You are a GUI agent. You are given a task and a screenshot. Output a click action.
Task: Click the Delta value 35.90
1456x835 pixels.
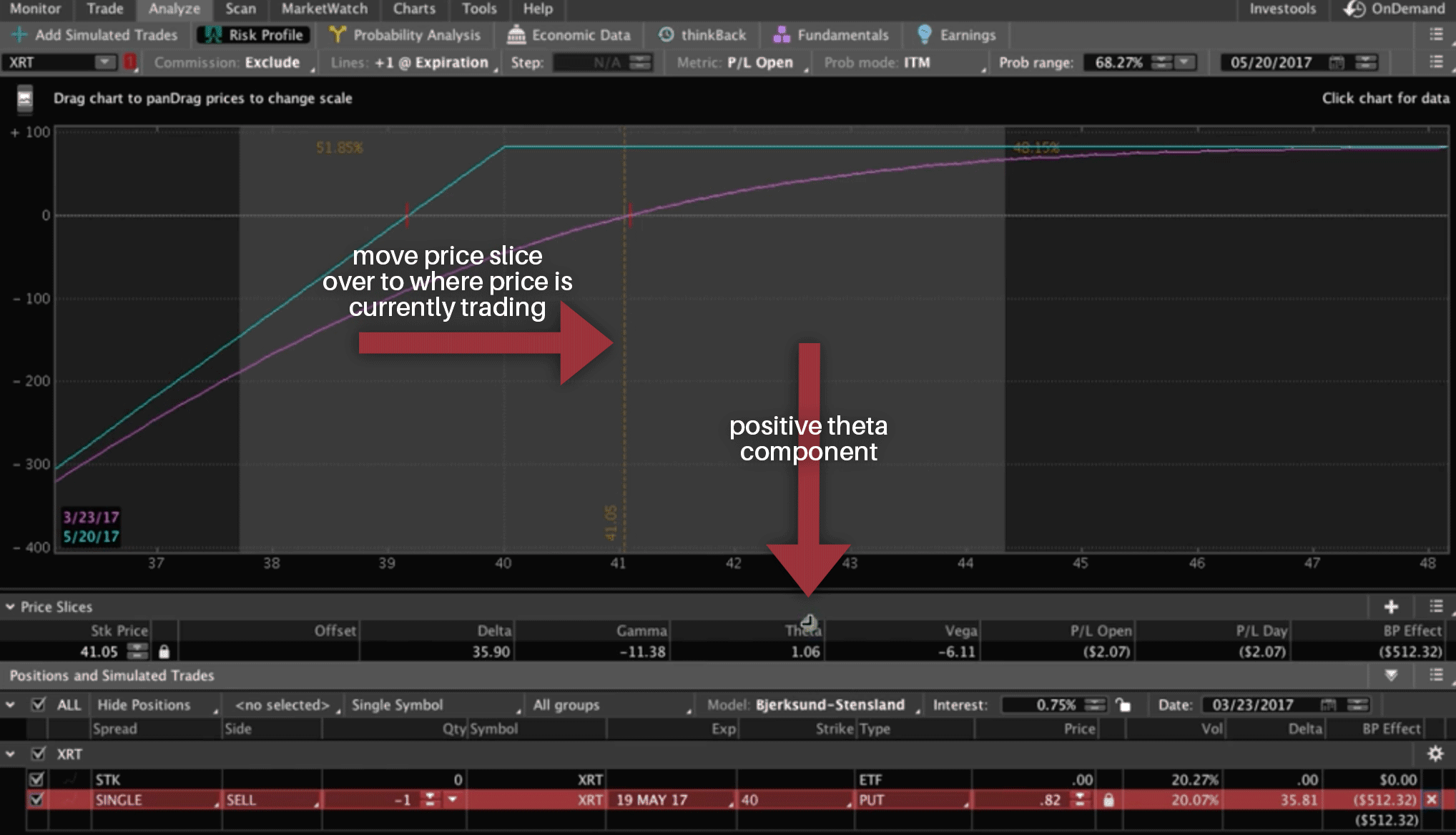[x=491, y=651]
